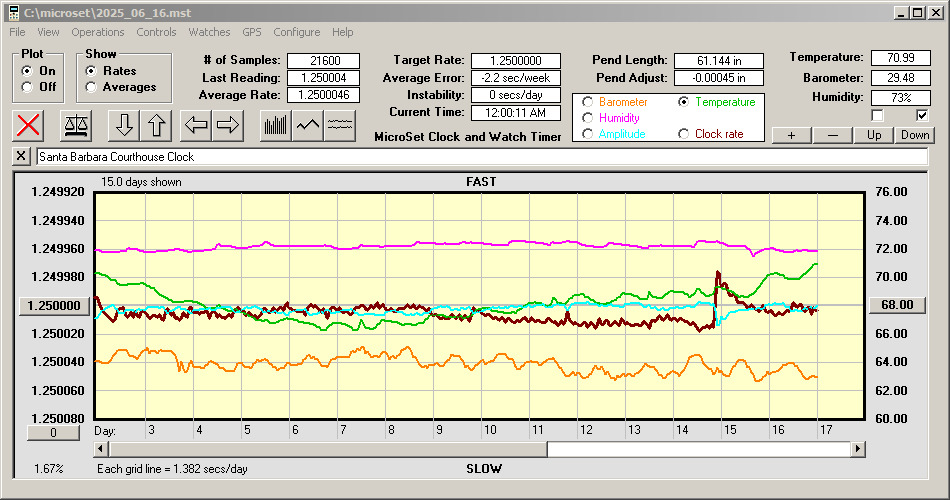The width and height of the screenshot is (950, 500).
Task: Click the red X delete button
Action: click(28, 125)
